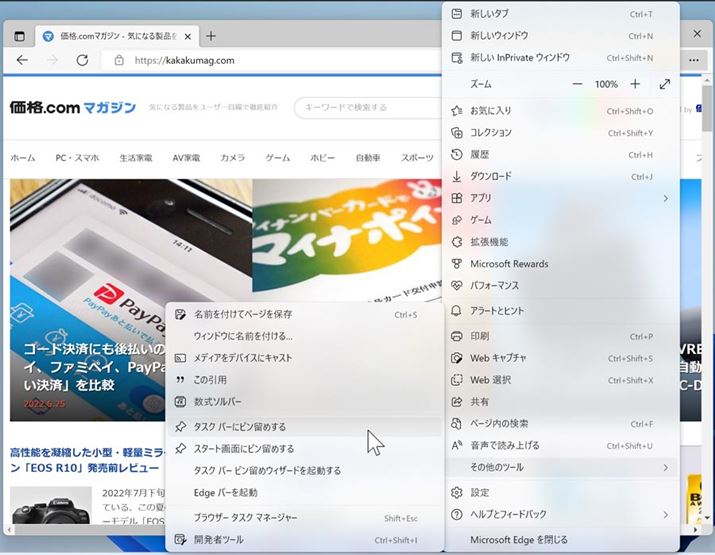This screenshot has width=715, height=555.
Task: Open アラートとヒント menu item
Action: 560,311
